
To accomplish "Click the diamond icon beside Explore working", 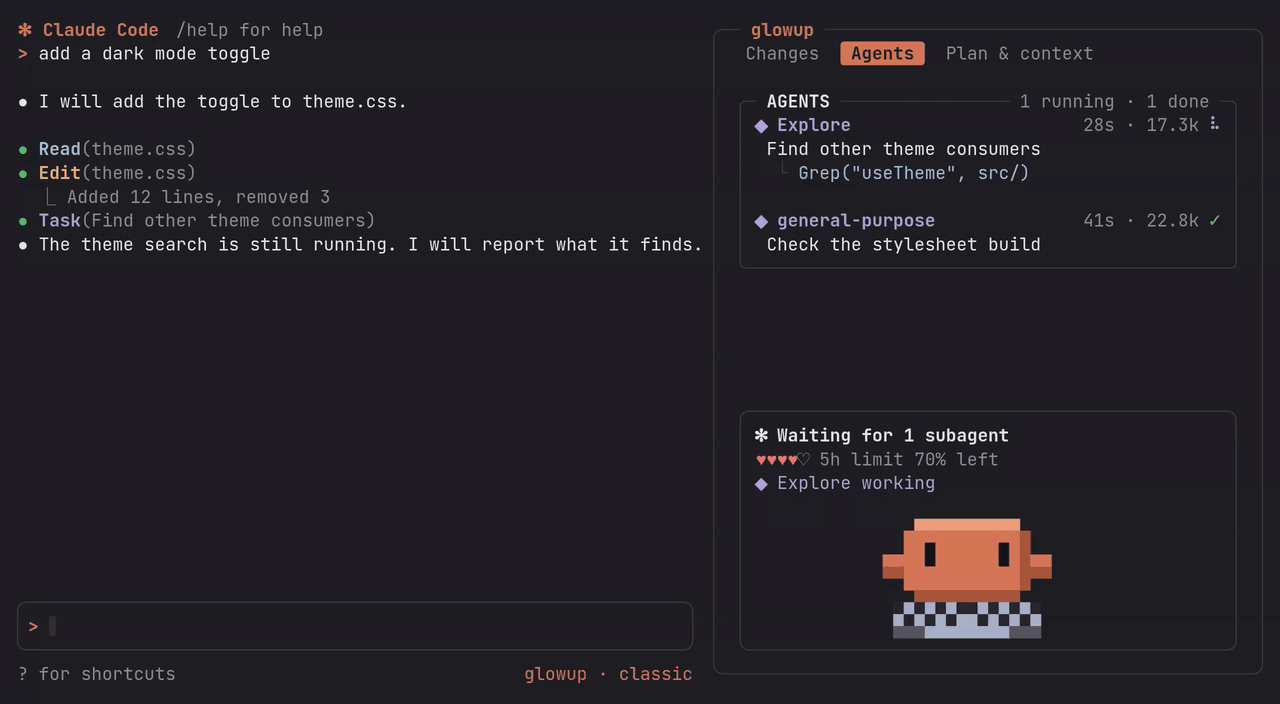I will tap(761, 484).
